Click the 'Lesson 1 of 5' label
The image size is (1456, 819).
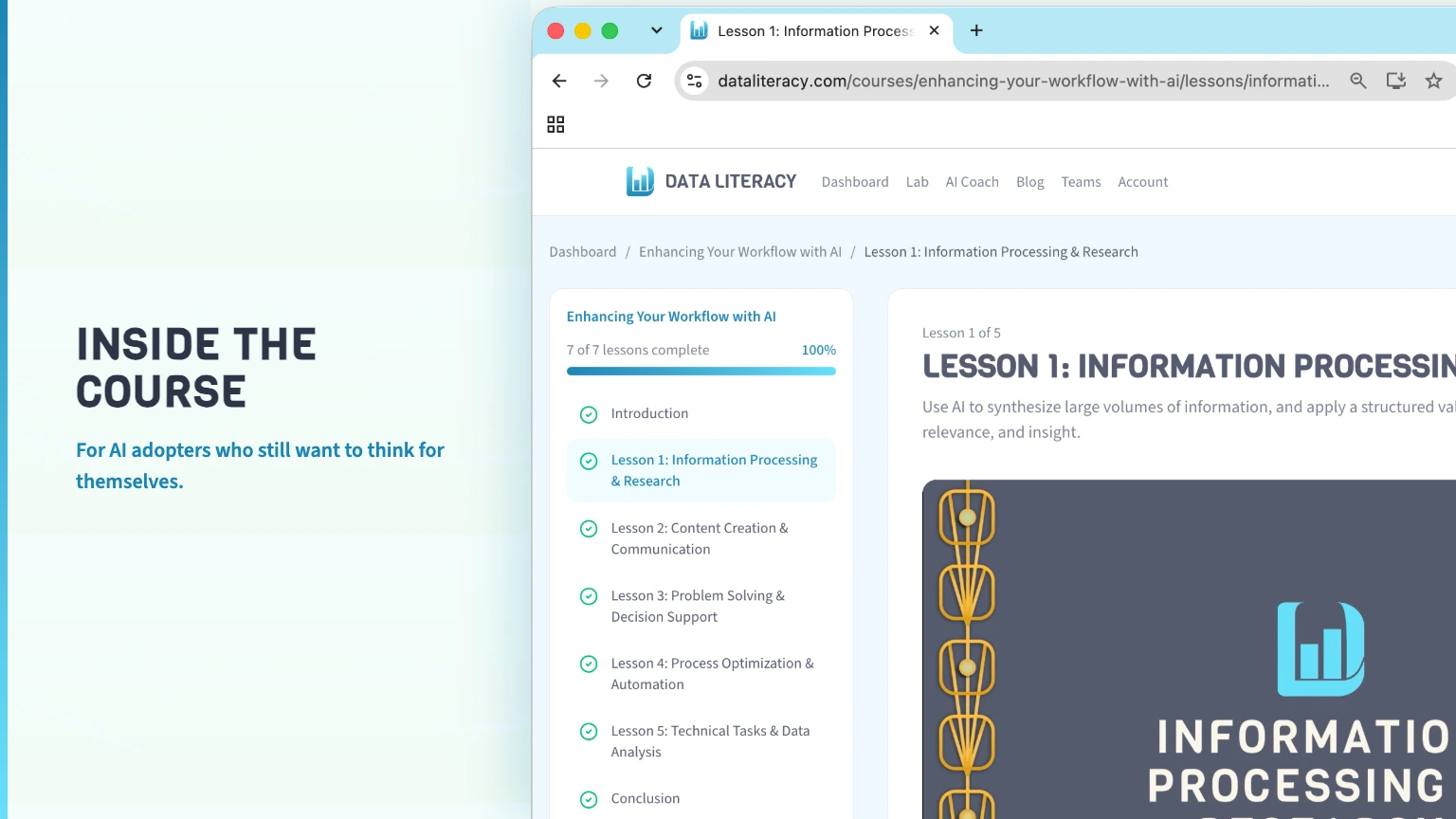(x=961, y=333)
